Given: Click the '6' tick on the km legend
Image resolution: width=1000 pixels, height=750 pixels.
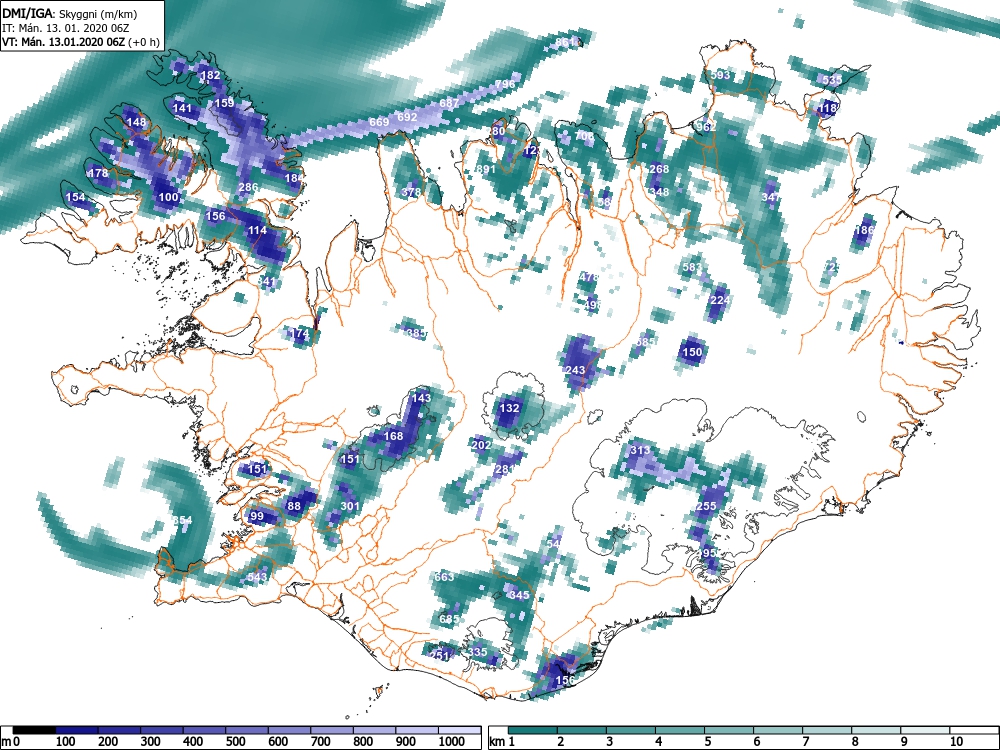Looking at the screenshot, I should click(757, 742).
